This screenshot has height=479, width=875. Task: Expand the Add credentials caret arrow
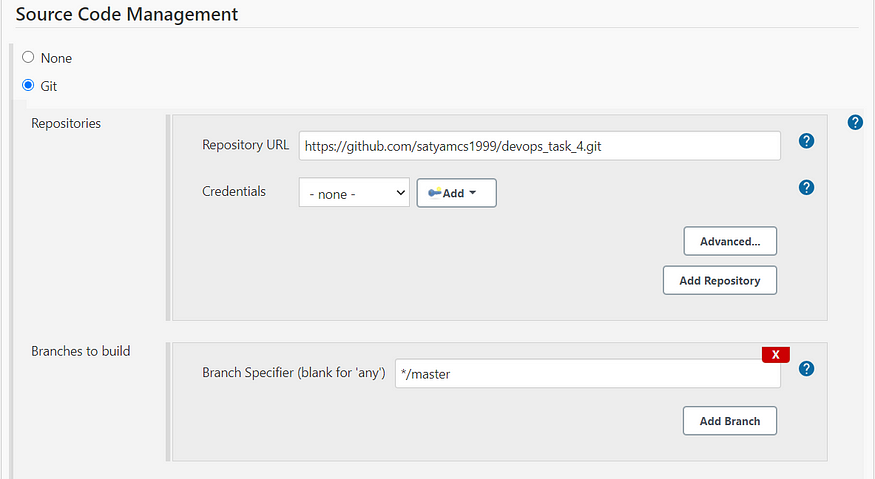point(473,193)
